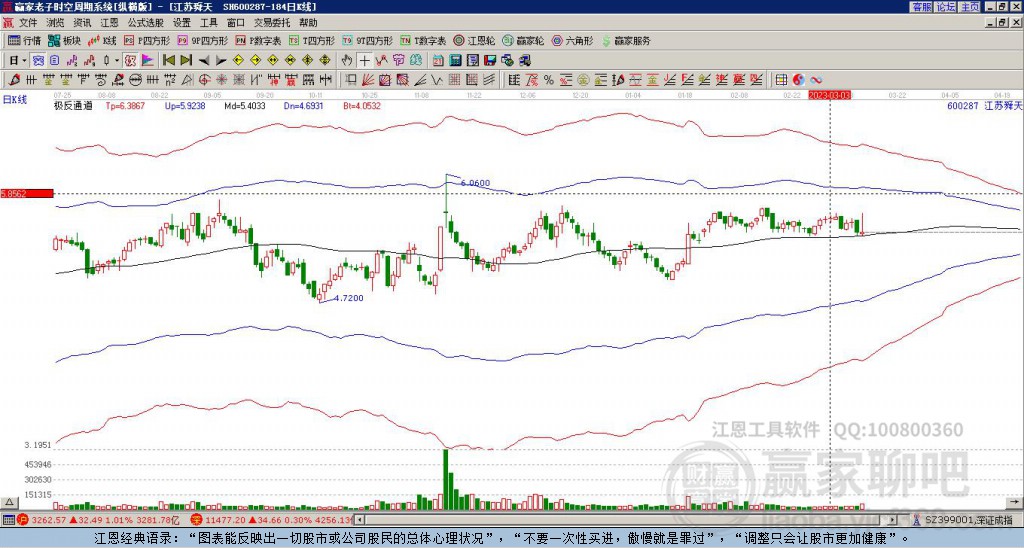The height and width of the screenshot is (548, 1024).
Task: Open the P数字表 tool
Action: point(259,40)
